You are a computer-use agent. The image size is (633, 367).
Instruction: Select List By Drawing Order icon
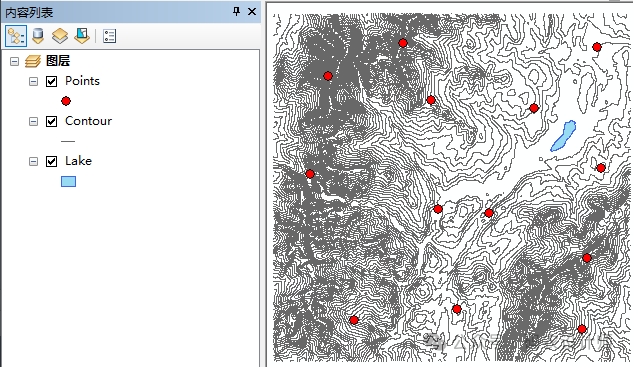(x=16, y=36)
